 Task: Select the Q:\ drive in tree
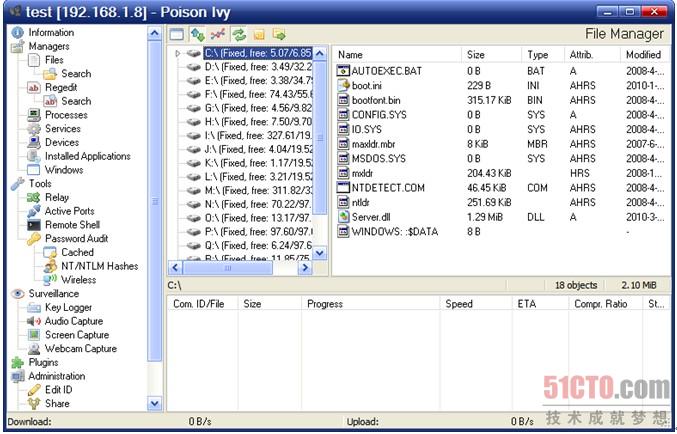[x=258, y=246]
